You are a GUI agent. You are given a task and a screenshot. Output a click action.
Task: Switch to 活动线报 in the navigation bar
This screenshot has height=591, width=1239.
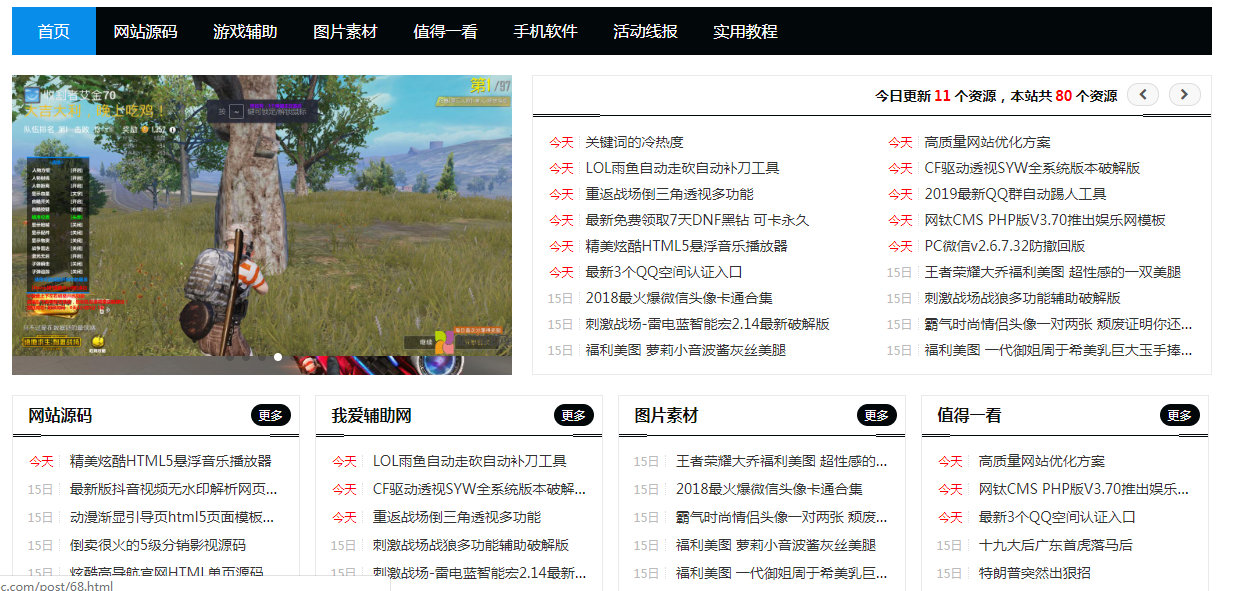click(645, 31)
